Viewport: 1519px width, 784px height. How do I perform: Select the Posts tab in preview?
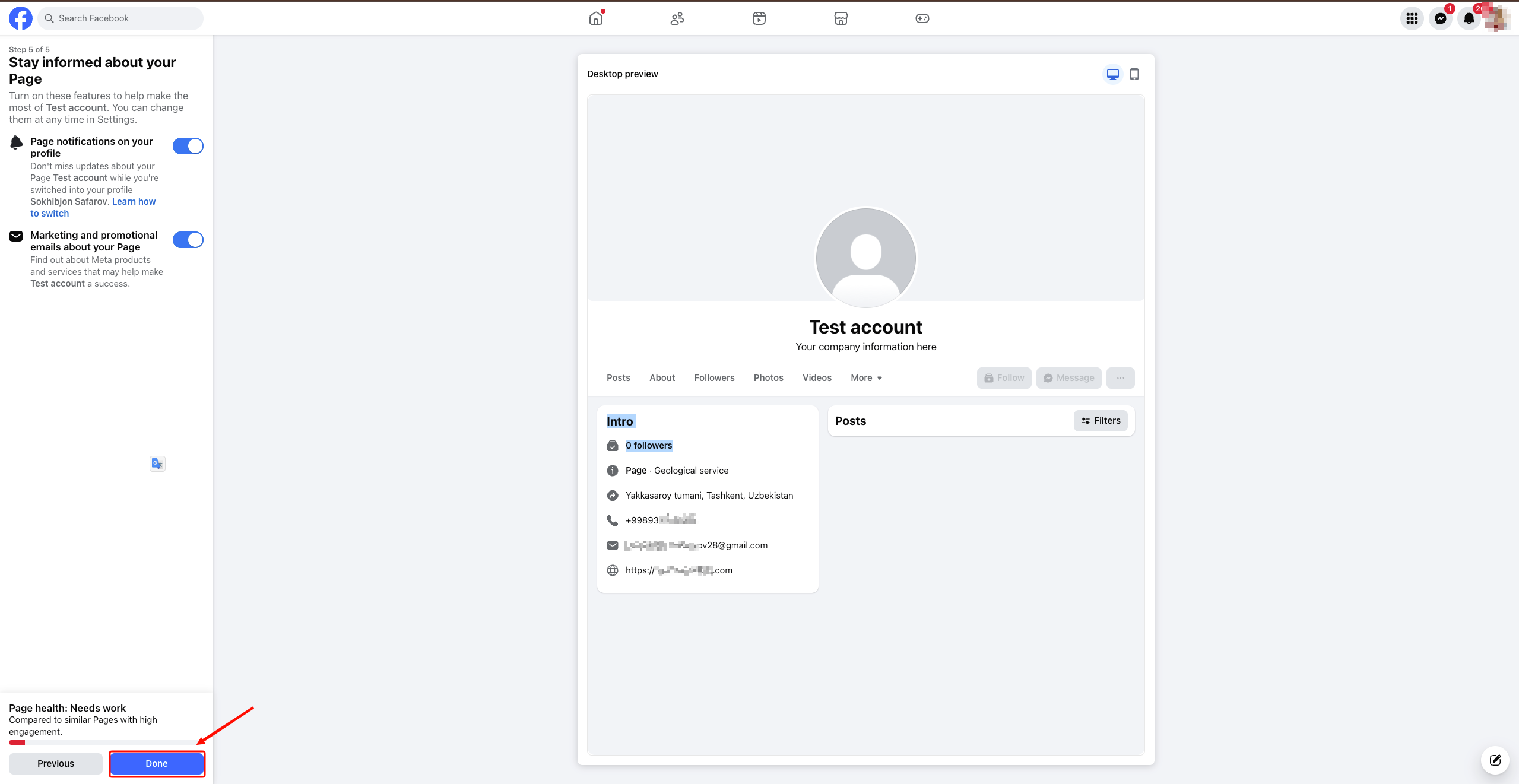(x=619, y=378)
